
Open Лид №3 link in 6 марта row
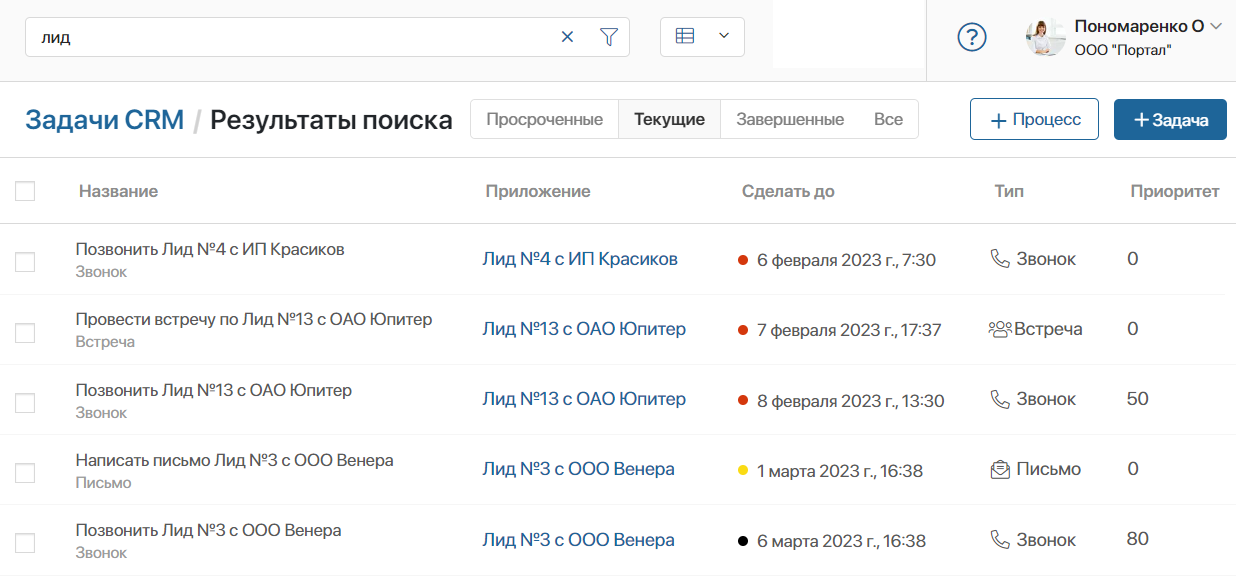[x=578, y=540]
